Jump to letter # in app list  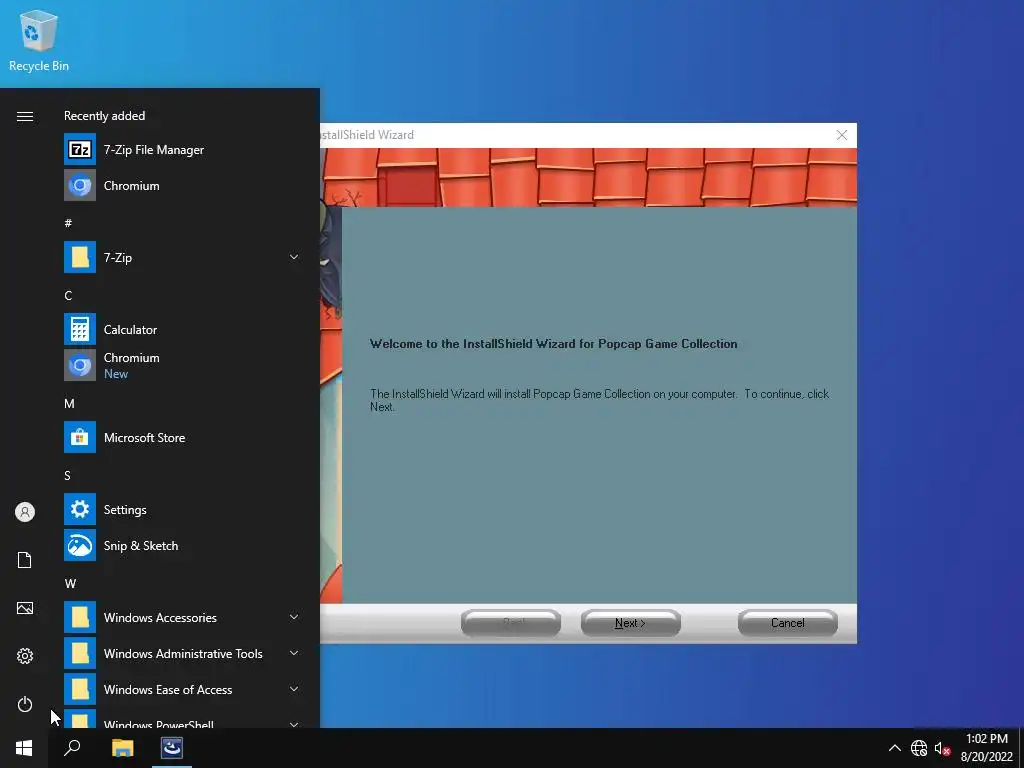(x=68, y=223)
